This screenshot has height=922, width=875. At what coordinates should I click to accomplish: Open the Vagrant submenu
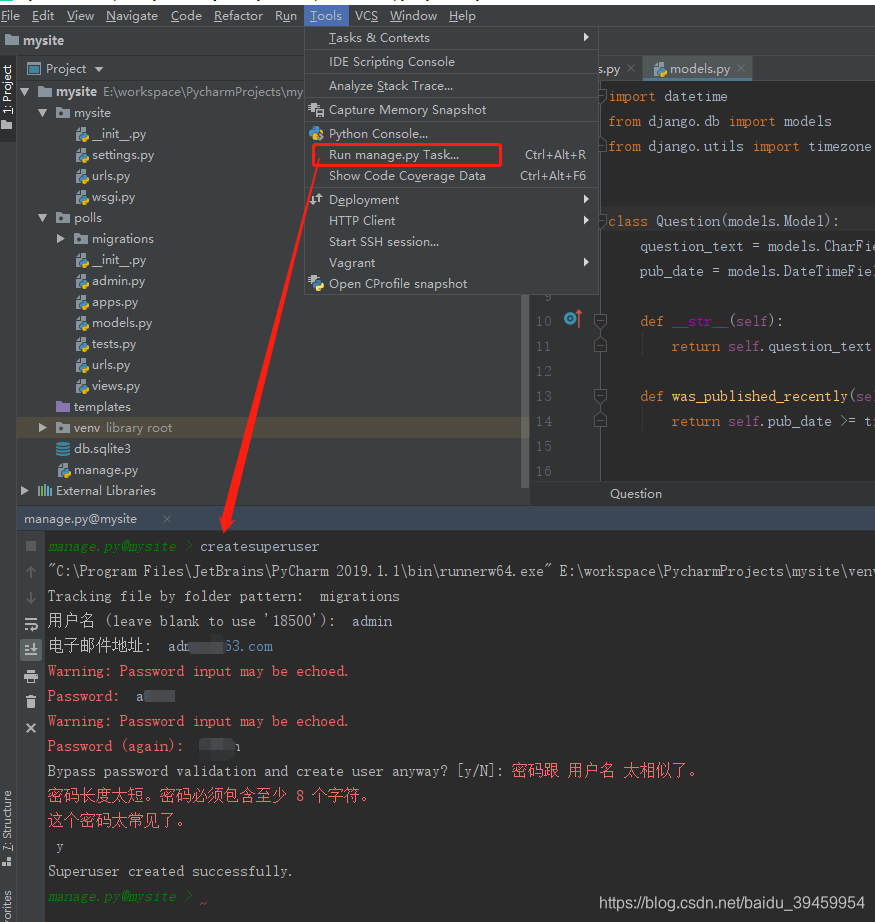click(x=452, y=263)
